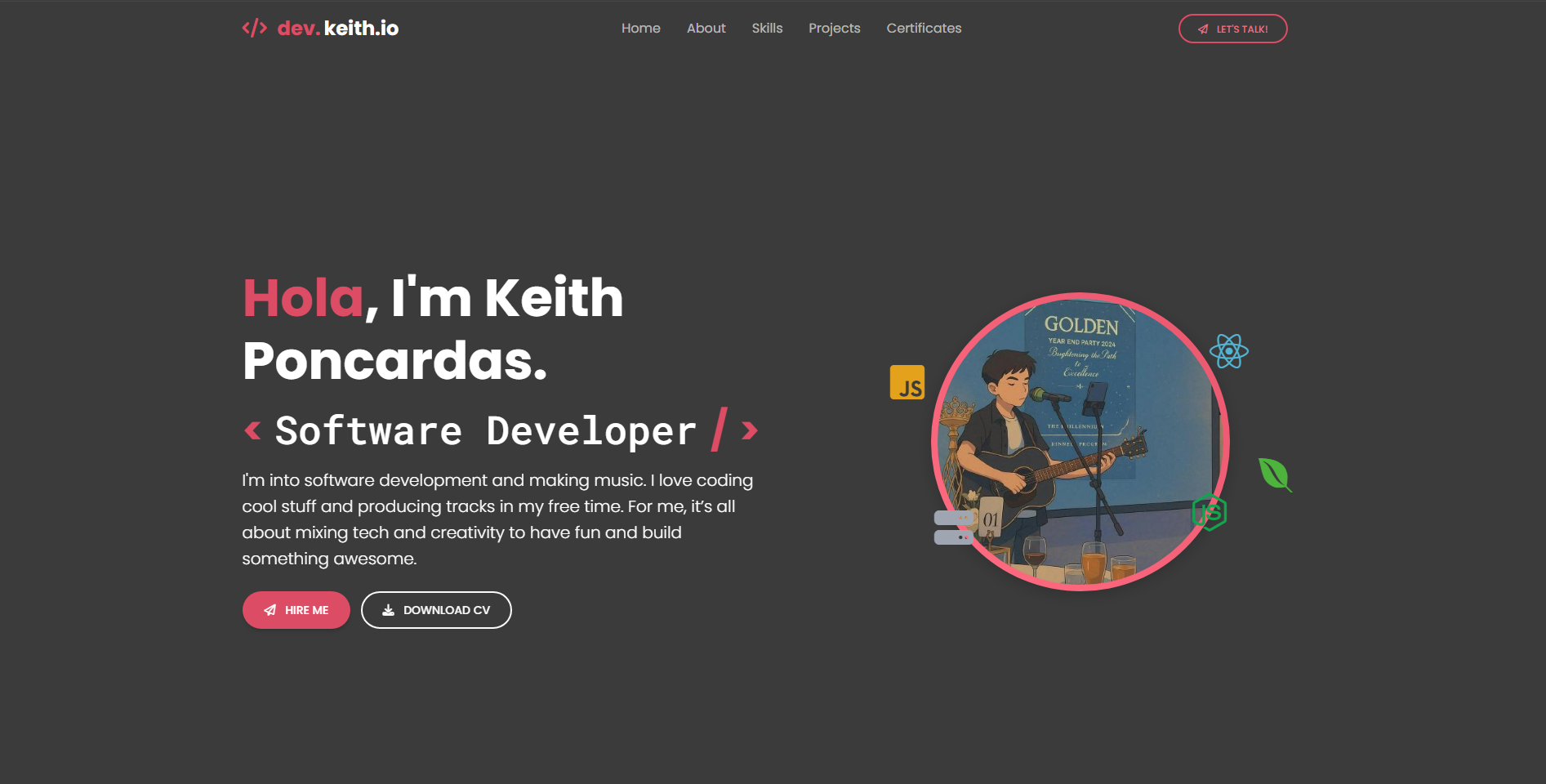Screen dimensions: 1546x784
Task: Click the download arrow icon in Download CV
Action: (x=387, y=609)
